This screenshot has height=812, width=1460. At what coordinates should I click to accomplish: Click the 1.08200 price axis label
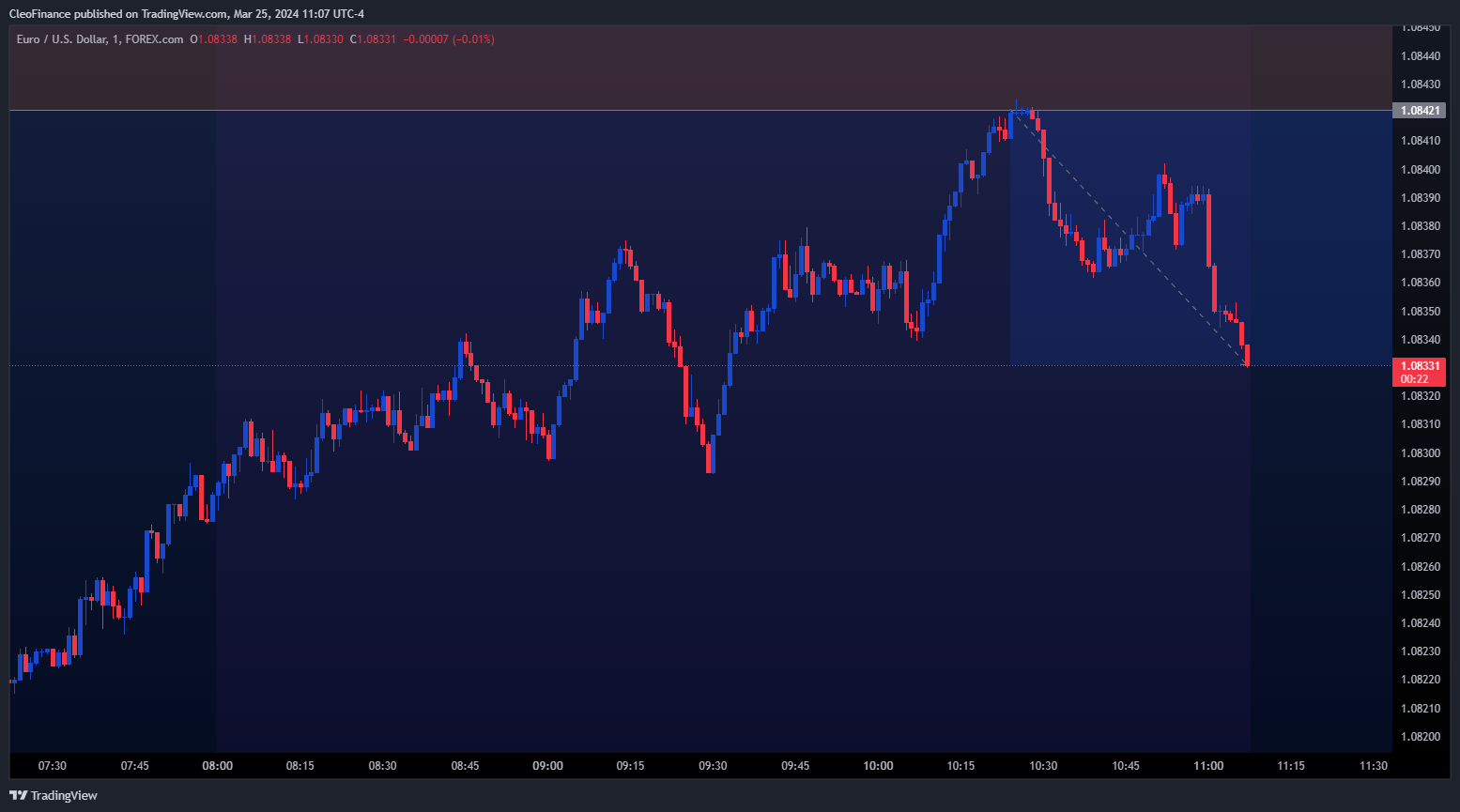click(x=1420, y=737)
